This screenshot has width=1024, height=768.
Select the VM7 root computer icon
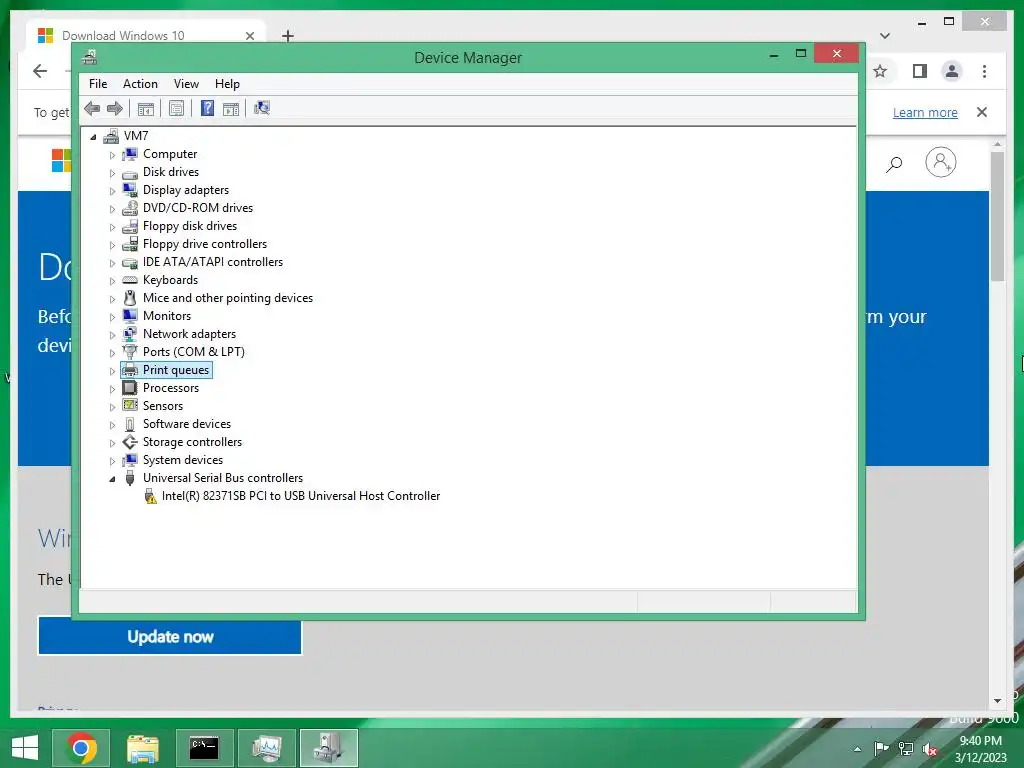(x=111, y=136)
